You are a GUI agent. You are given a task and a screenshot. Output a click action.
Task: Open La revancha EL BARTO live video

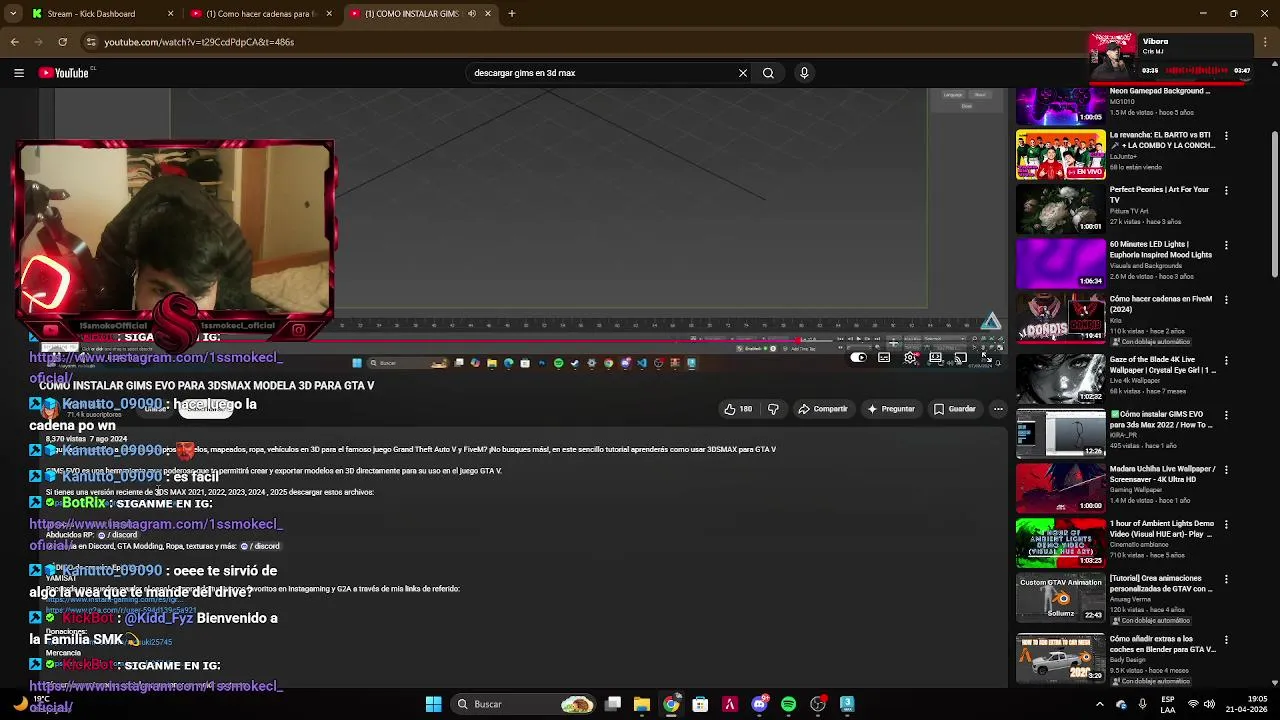1061,155
